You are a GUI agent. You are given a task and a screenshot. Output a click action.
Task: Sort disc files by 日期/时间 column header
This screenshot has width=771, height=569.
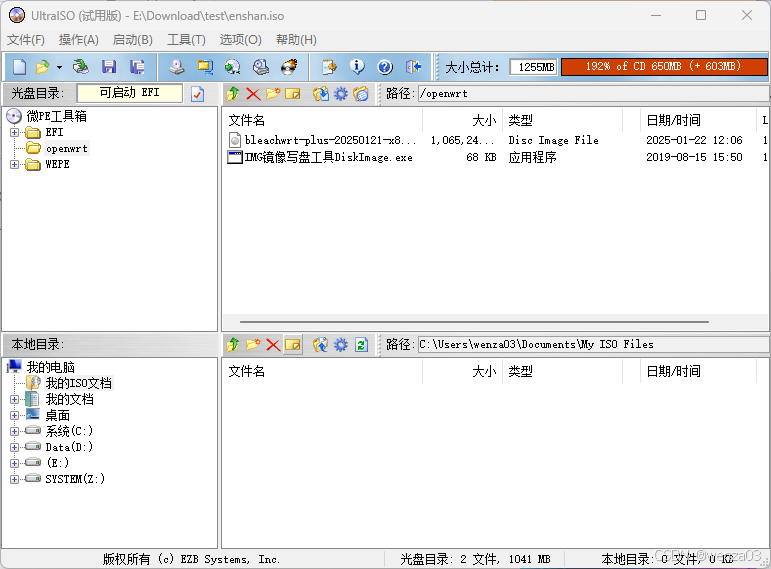click(x=698, y=120)
